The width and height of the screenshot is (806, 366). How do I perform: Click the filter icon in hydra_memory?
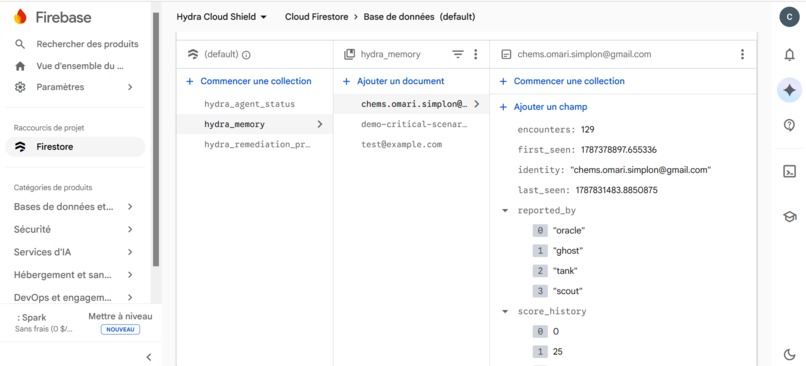coord(457,54)
